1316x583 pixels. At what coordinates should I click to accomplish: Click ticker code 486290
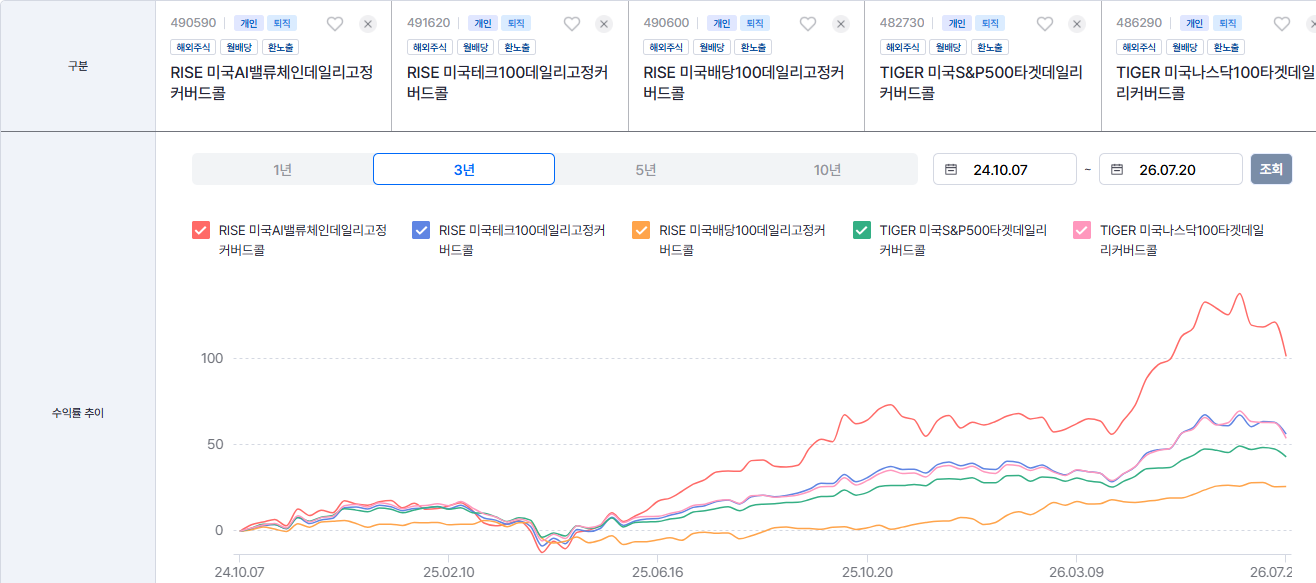click(x=1138, y=23)
